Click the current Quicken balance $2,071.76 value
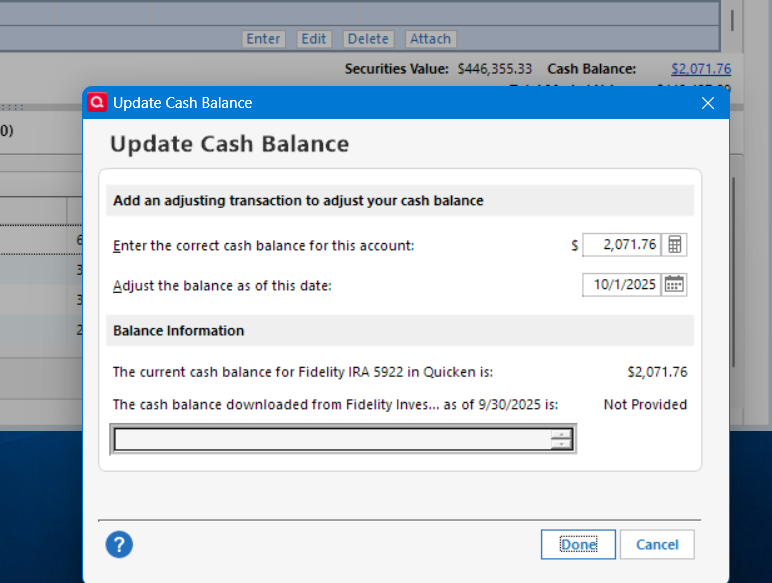The height and width of the screenshot is (583, 772). 657,372
